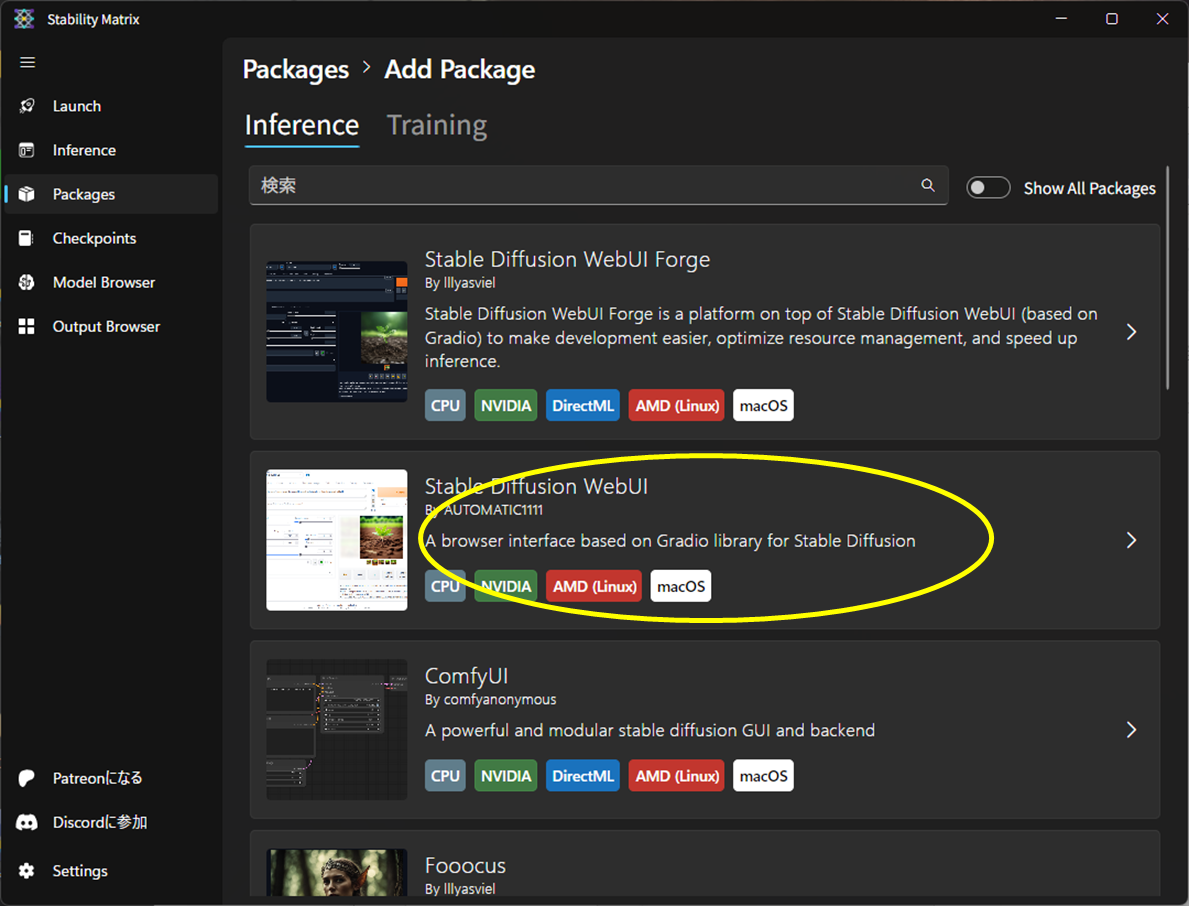Go back to Packages breadcrumb
Image resolution: width=1189 pixels, height=906 pixels.
coord(296,69)
